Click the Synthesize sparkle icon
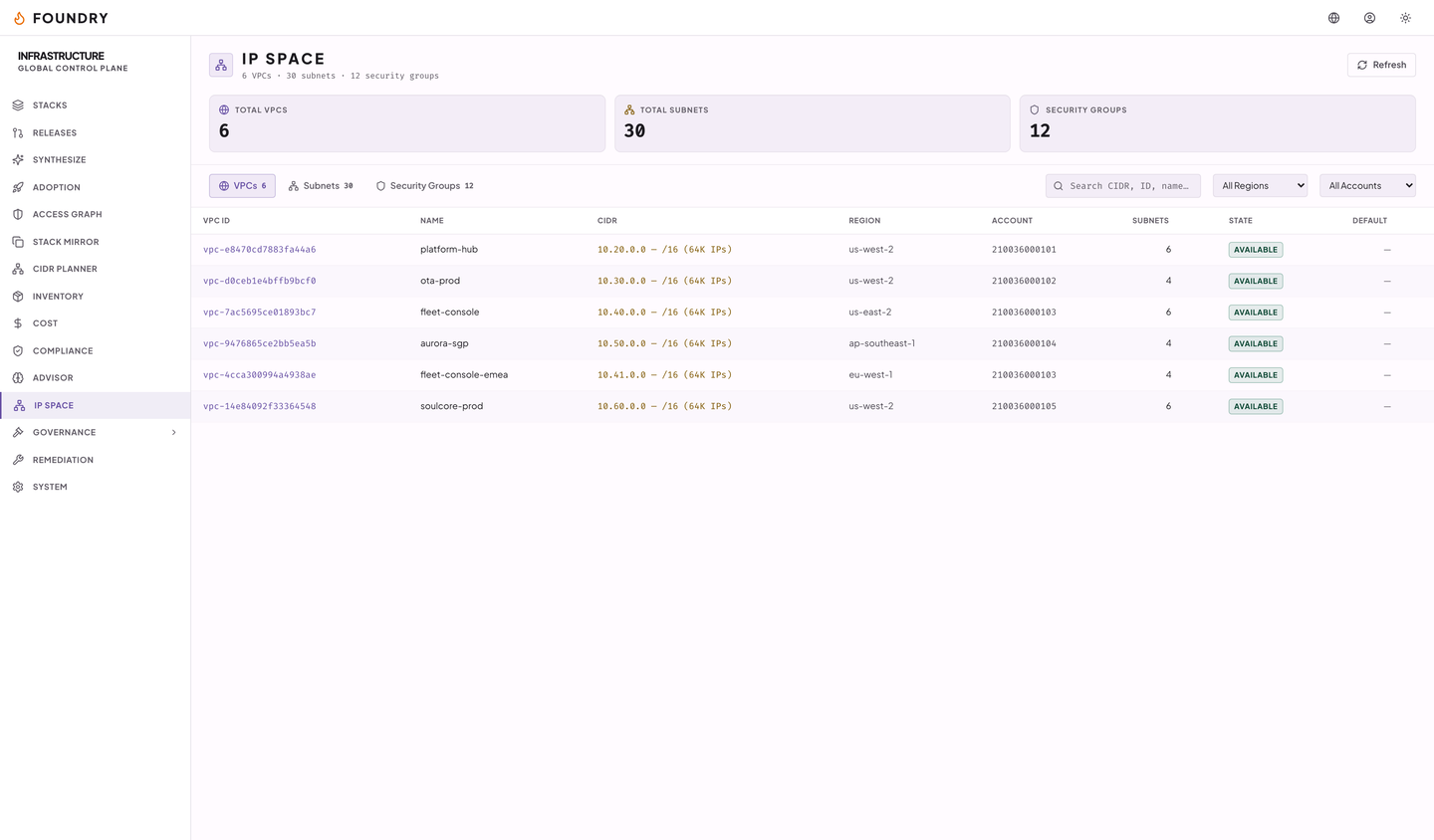This screenshot has height=840, width=1434. [x=18, y=160]
